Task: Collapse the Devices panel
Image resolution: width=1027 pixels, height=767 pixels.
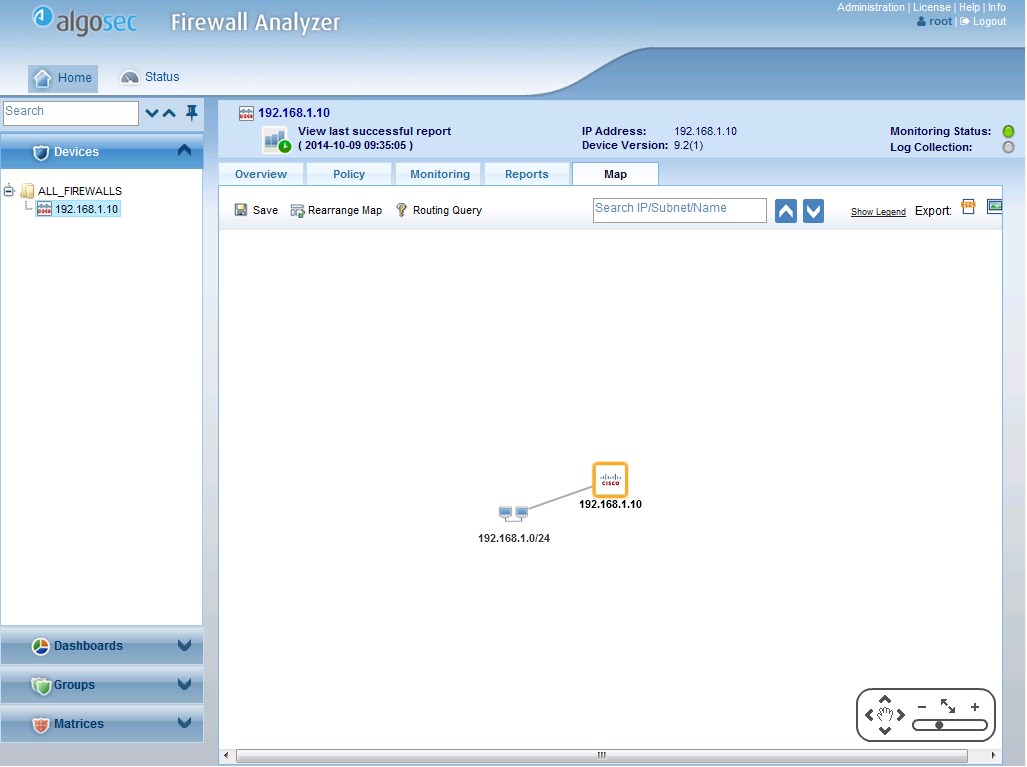Action: [x=185, y=151]
